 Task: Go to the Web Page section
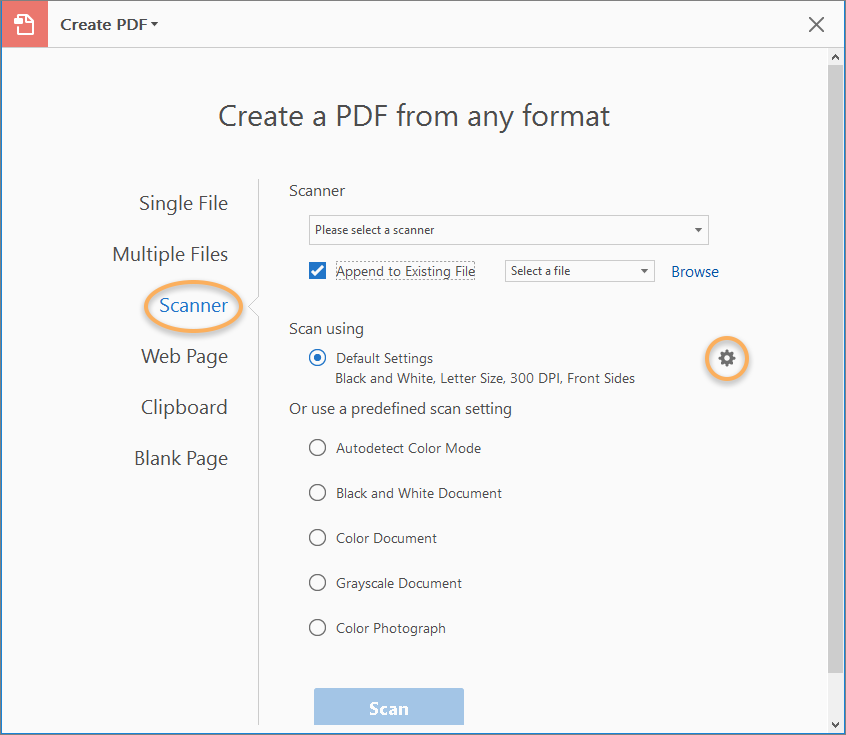pyautogui.click(x=184, y=356)
